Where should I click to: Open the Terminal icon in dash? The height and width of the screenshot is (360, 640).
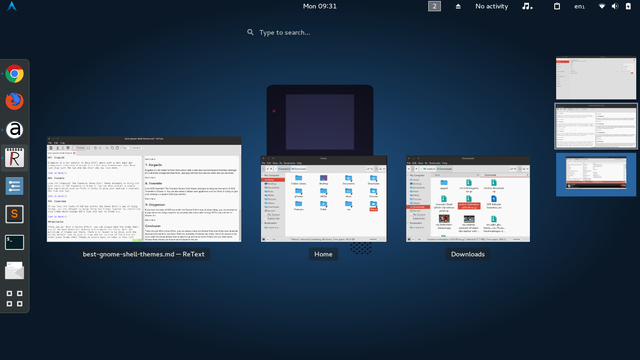[14, 242]
